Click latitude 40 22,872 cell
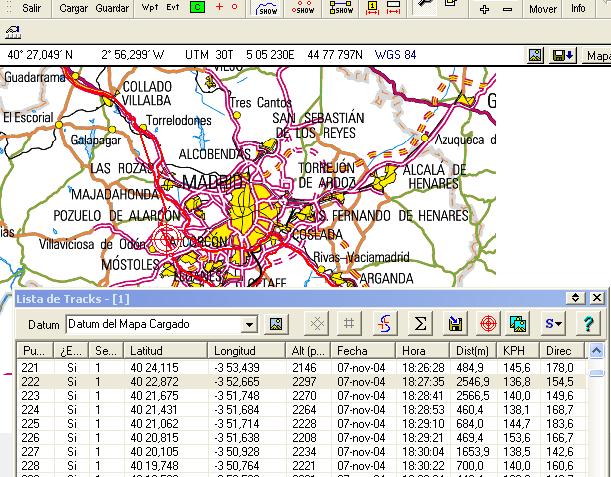611x477 pixels. pyautogui.click(x=166, y=382)
